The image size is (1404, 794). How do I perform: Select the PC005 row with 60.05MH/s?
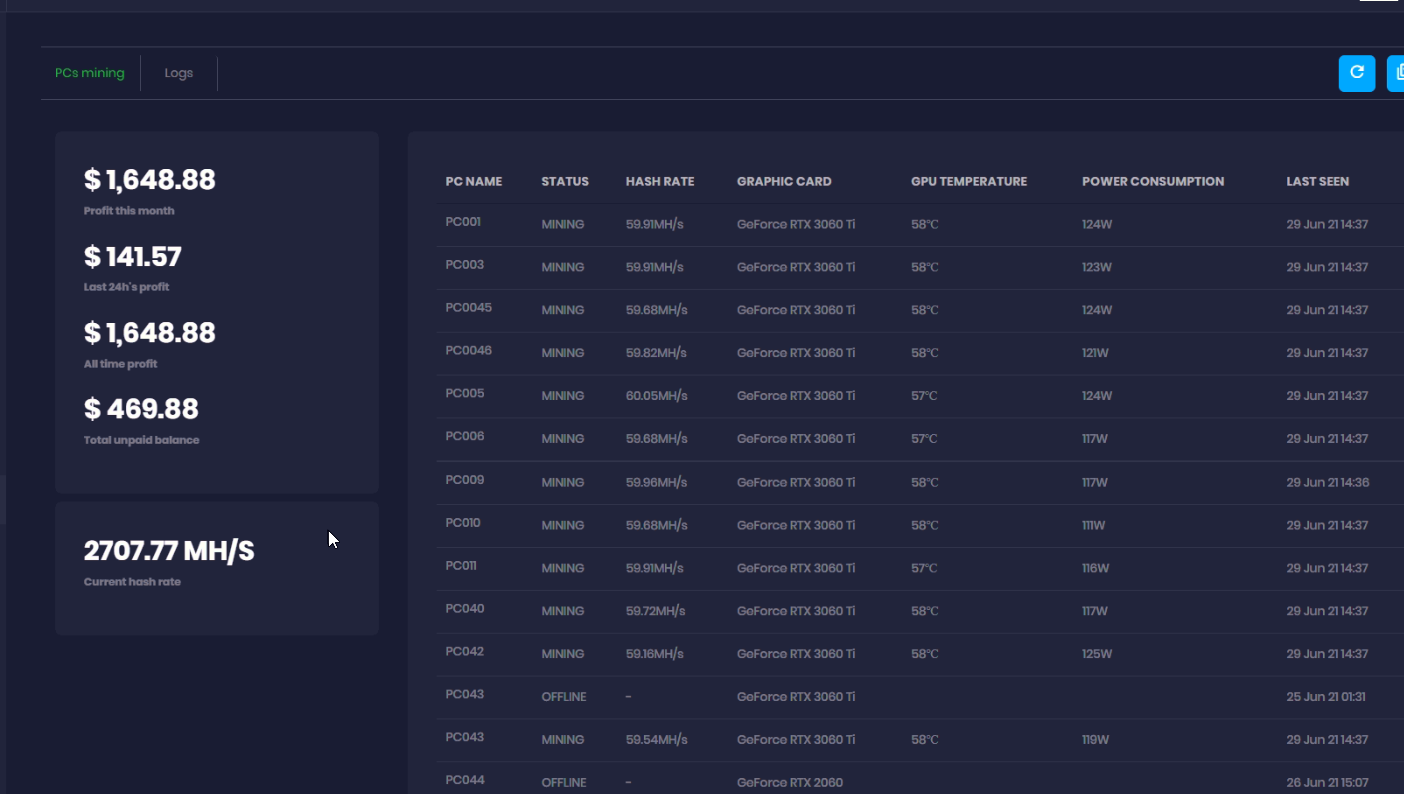click(x=465, y=394)
